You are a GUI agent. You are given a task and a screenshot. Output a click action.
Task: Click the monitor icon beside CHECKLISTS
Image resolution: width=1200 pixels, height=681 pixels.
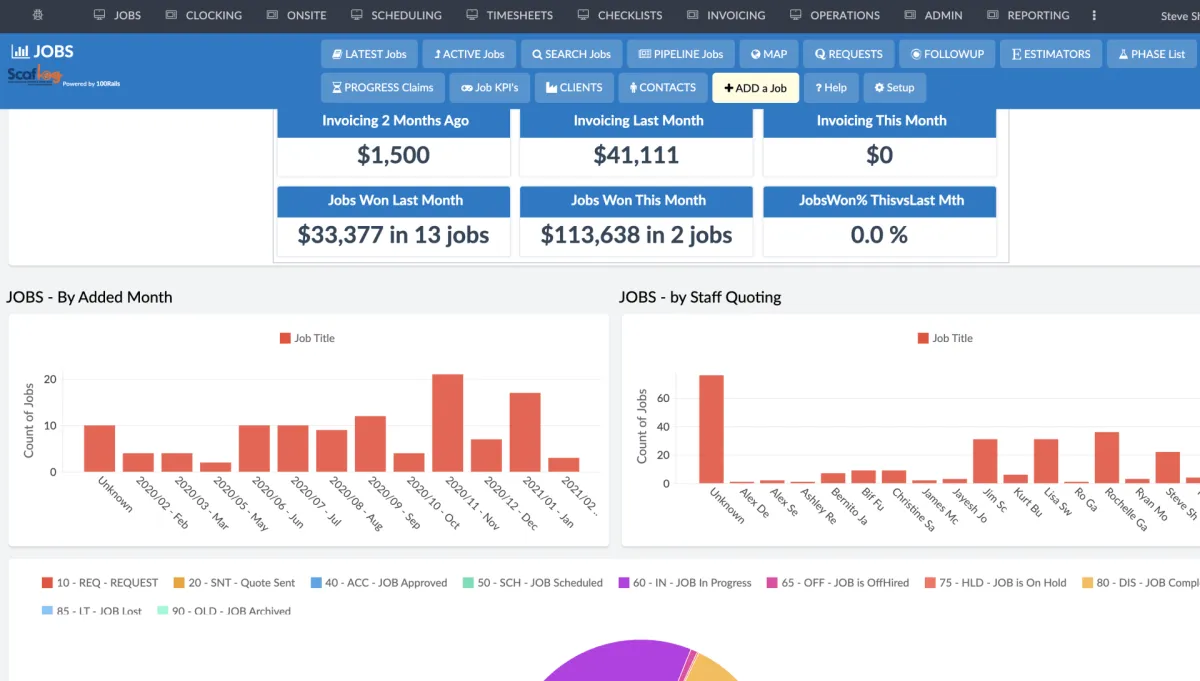583,16
